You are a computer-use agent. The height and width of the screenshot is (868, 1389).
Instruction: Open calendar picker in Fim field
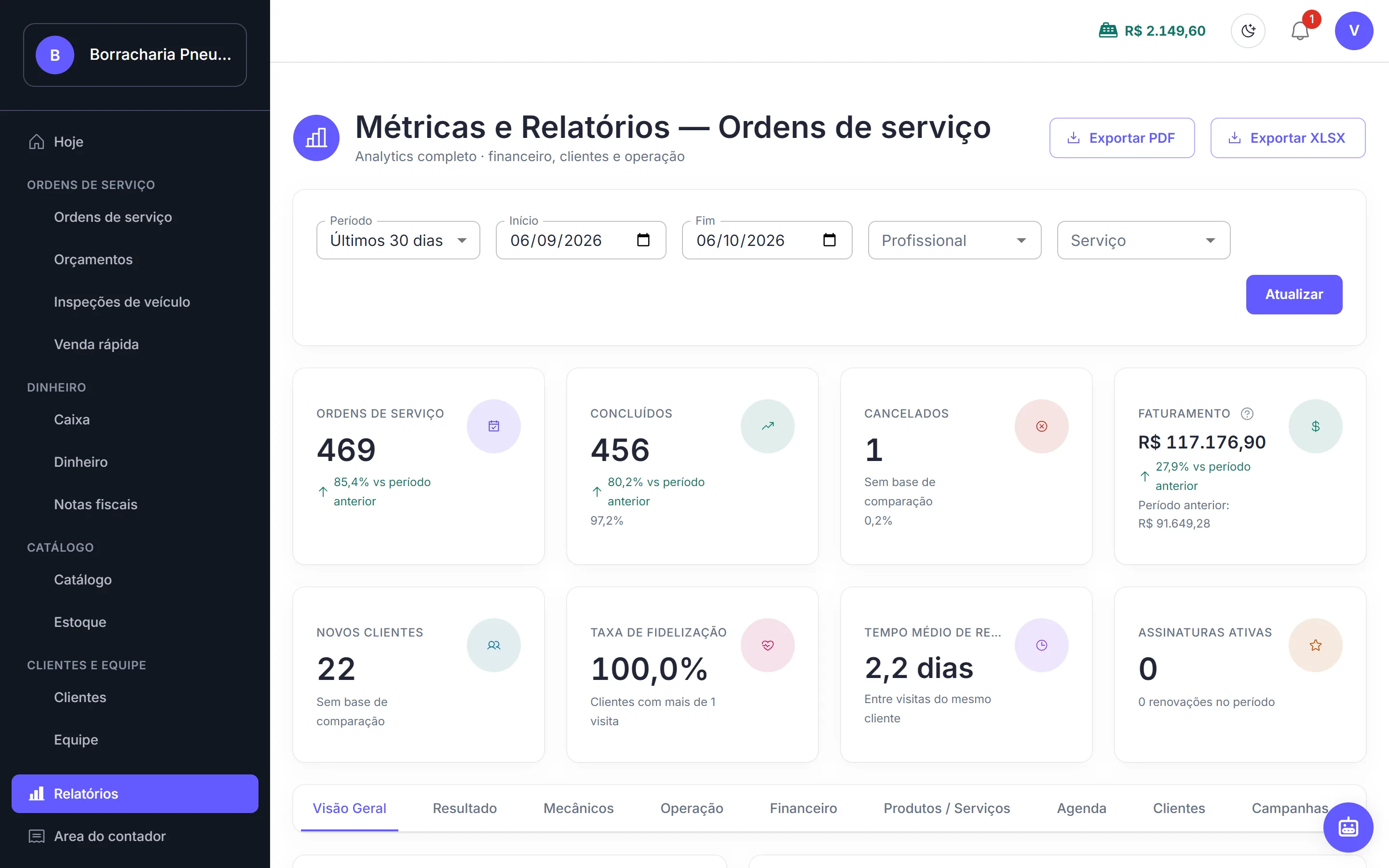[830, 240]
